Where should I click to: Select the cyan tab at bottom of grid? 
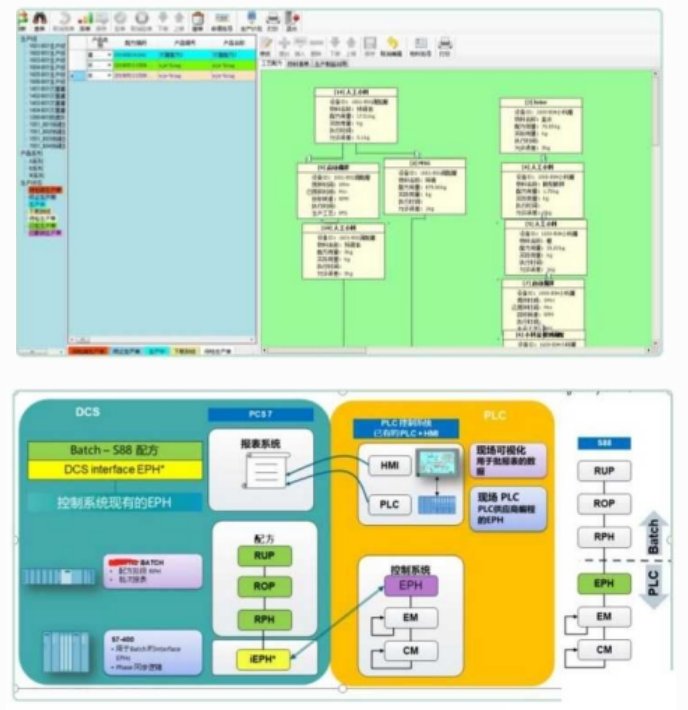click(159, 352)
